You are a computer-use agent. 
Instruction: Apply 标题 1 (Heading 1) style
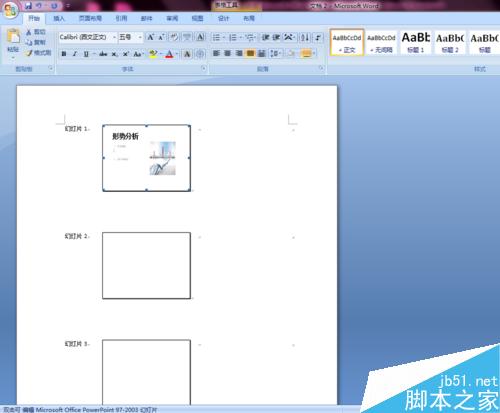pyautogui.click(x=416, y=42)
